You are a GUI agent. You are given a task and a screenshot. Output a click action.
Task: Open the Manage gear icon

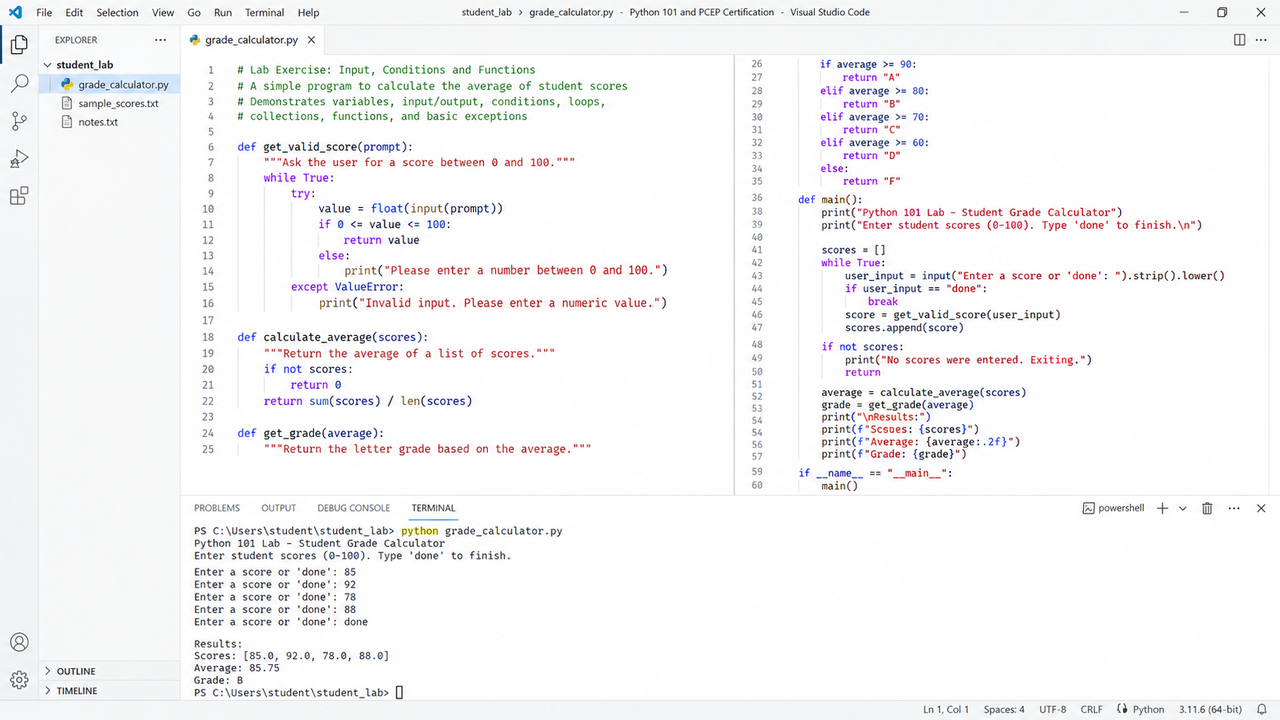tap(19, 680)
